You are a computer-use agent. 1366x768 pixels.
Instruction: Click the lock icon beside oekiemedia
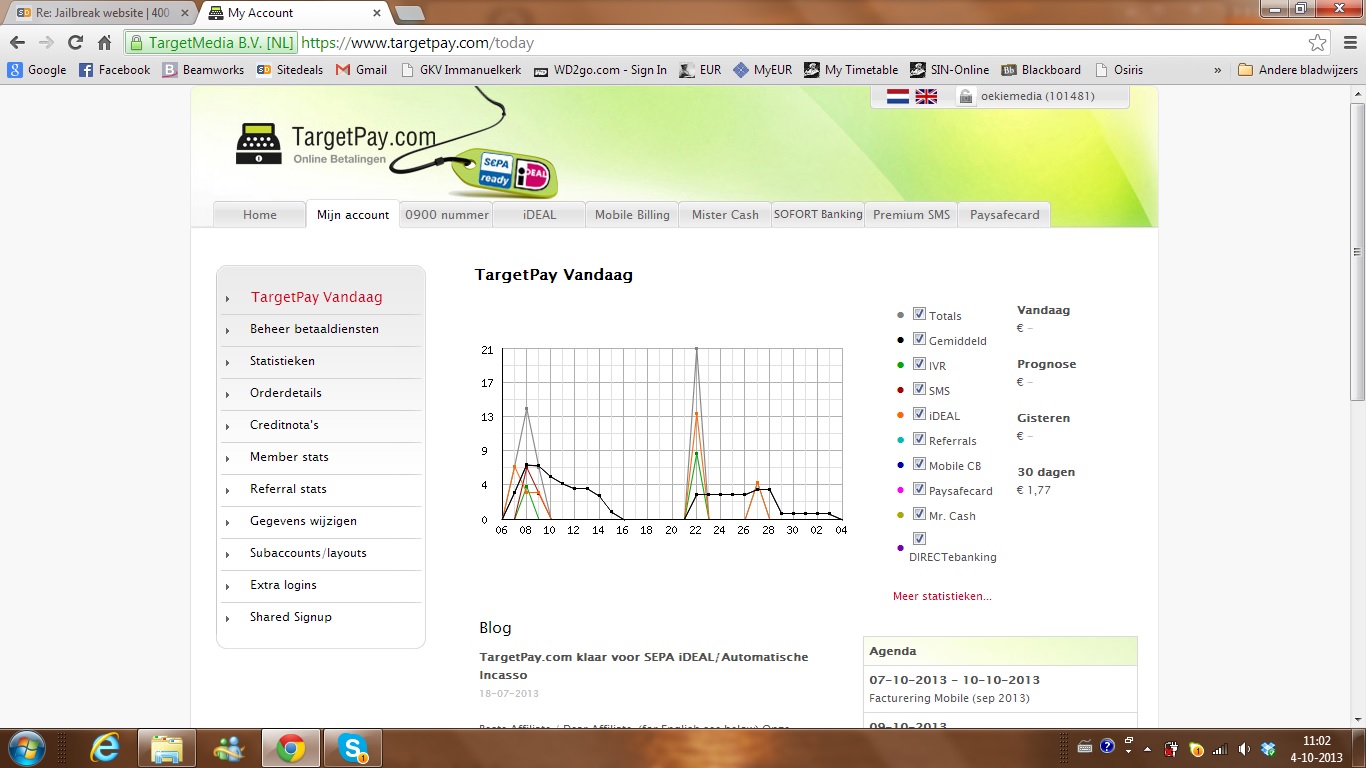point(966,97)
